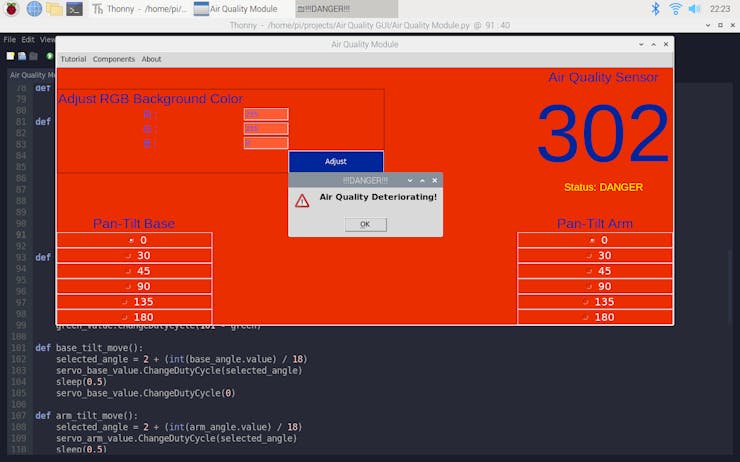Image resolution: width=740 pixels, height=462 pixels.
Task: Switch to the Thonny taskbar entry
Action: coord(140,9)
